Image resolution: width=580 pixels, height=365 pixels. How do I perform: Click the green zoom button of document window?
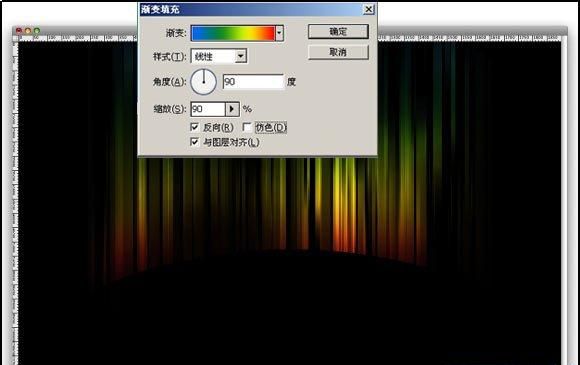[37, 31]
